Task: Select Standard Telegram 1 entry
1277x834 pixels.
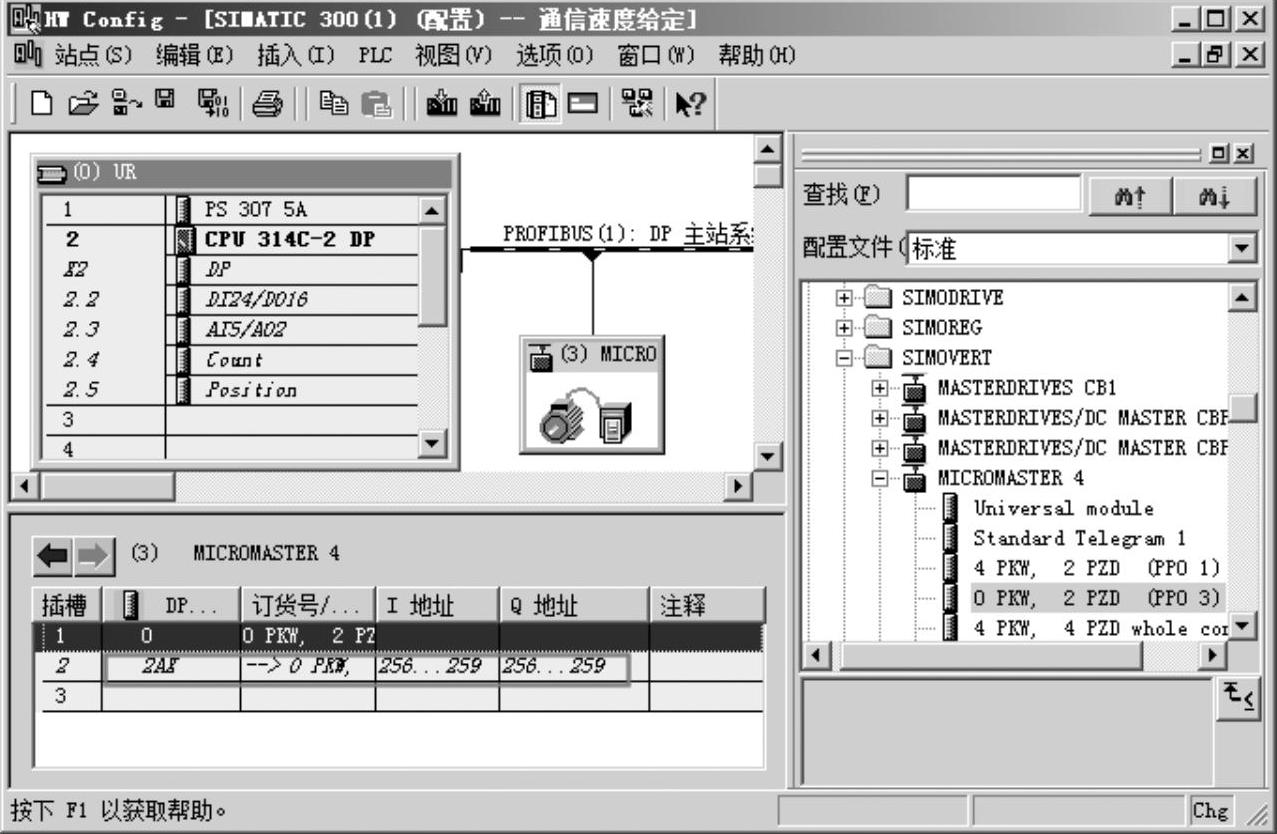Action: pyautogui.click(x=1079, y=538)
